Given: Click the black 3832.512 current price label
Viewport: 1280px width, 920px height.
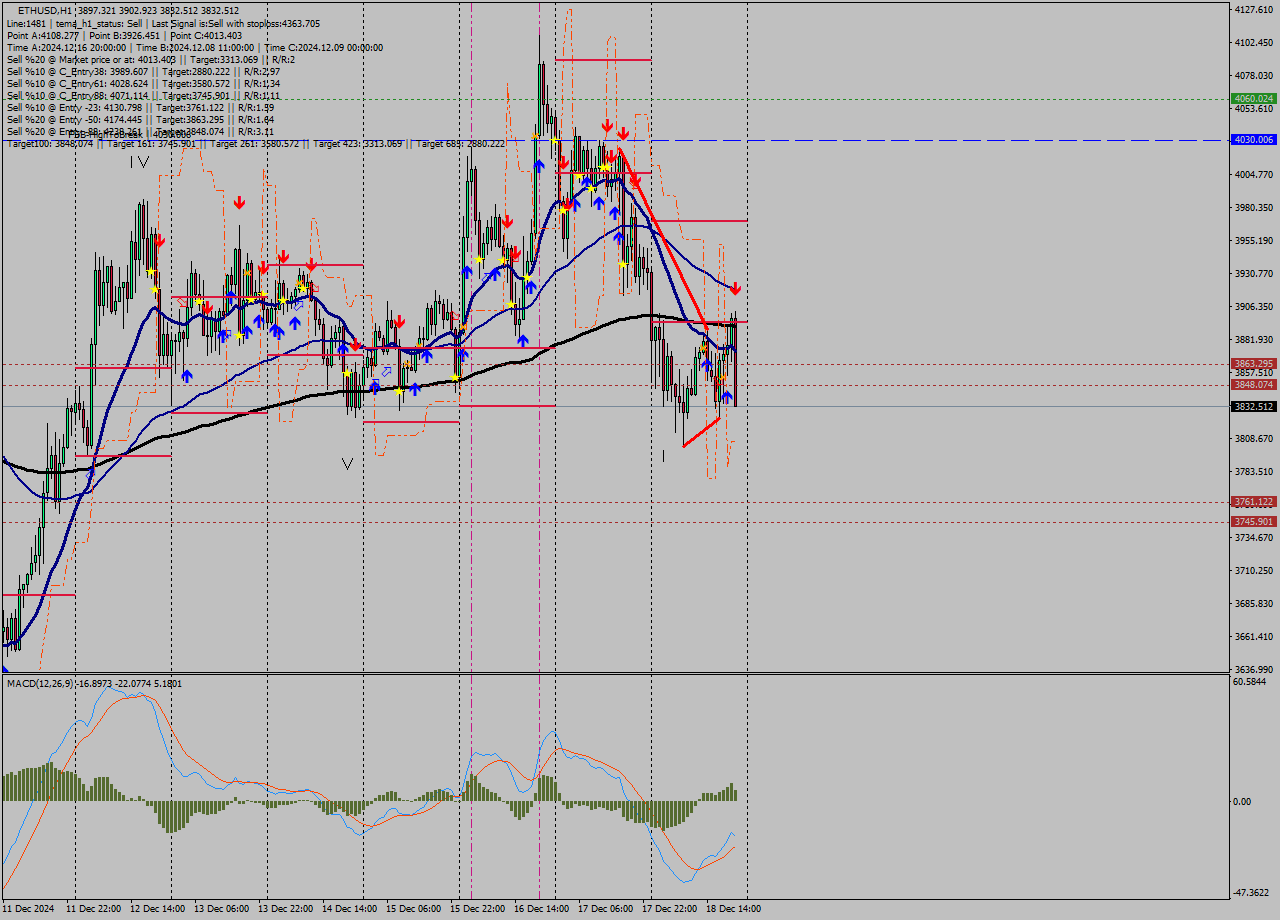Looking at the screenshot, I should pyautogui.click(x=1252, y=406).
